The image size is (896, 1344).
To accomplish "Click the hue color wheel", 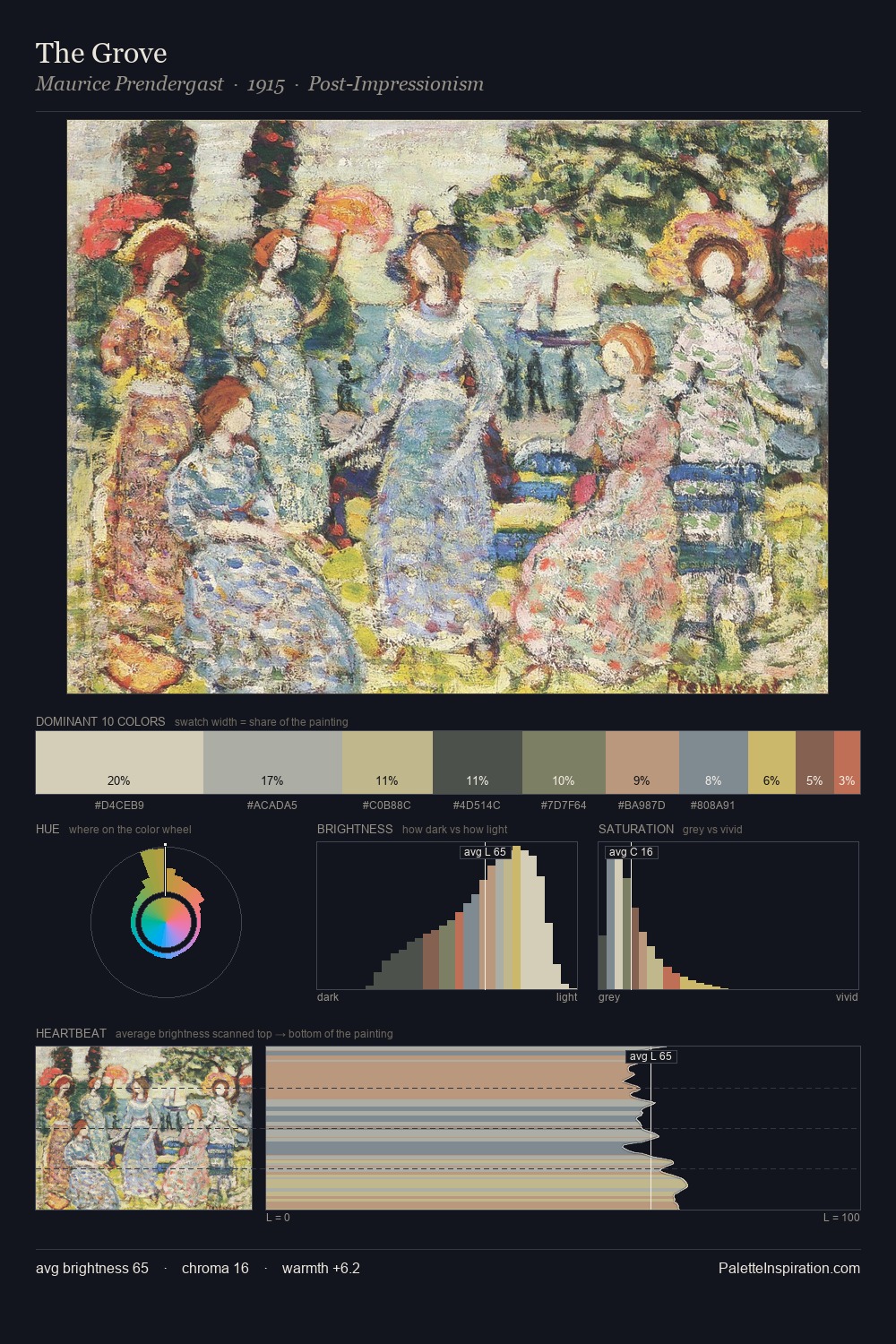I will coord(166,921).
